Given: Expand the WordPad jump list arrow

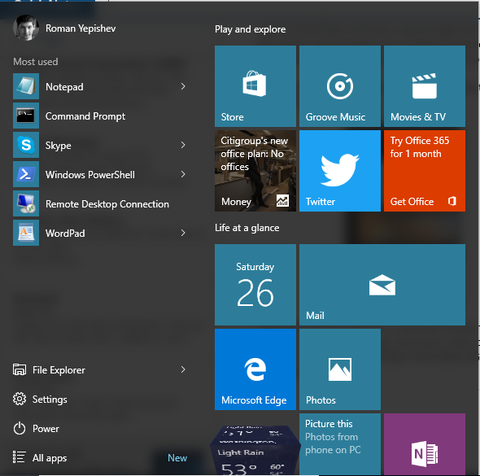Looking at the screenshot, I should pyautogui.click(x=183, y=233).
